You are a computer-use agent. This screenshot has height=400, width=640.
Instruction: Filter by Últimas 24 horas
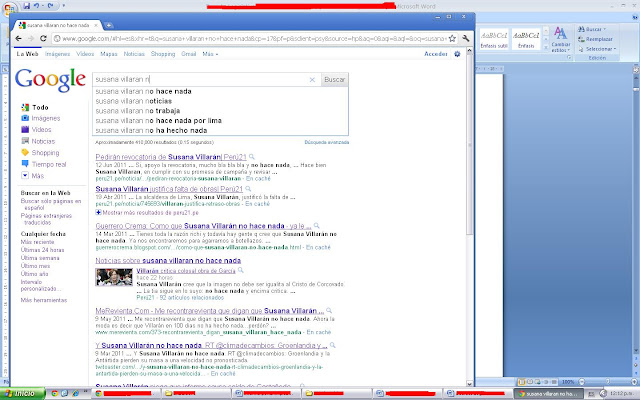coord(42,250)
